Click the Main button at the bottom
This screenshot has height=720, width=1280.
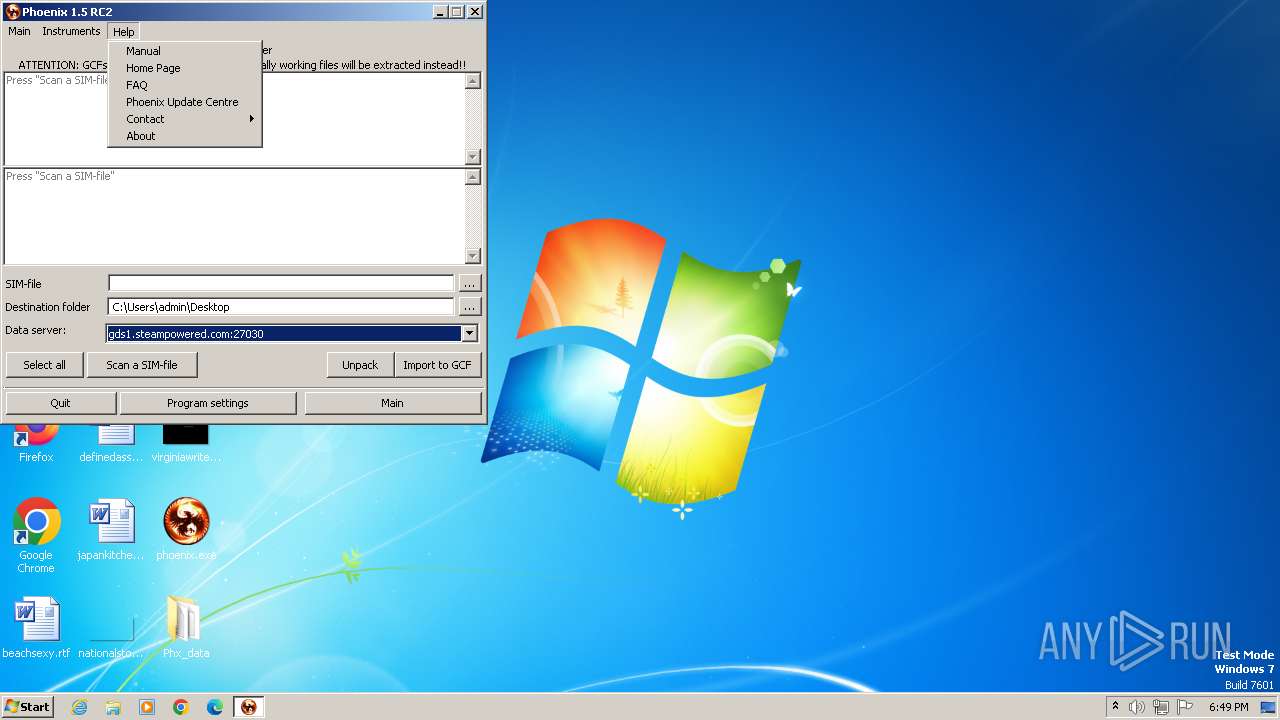tap(392, 403)
